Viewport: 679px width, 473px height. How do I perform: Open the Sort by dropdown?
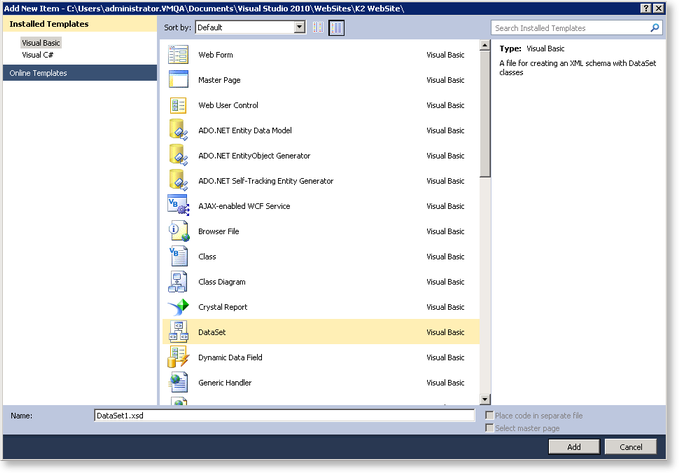click(x=250, y=28)
